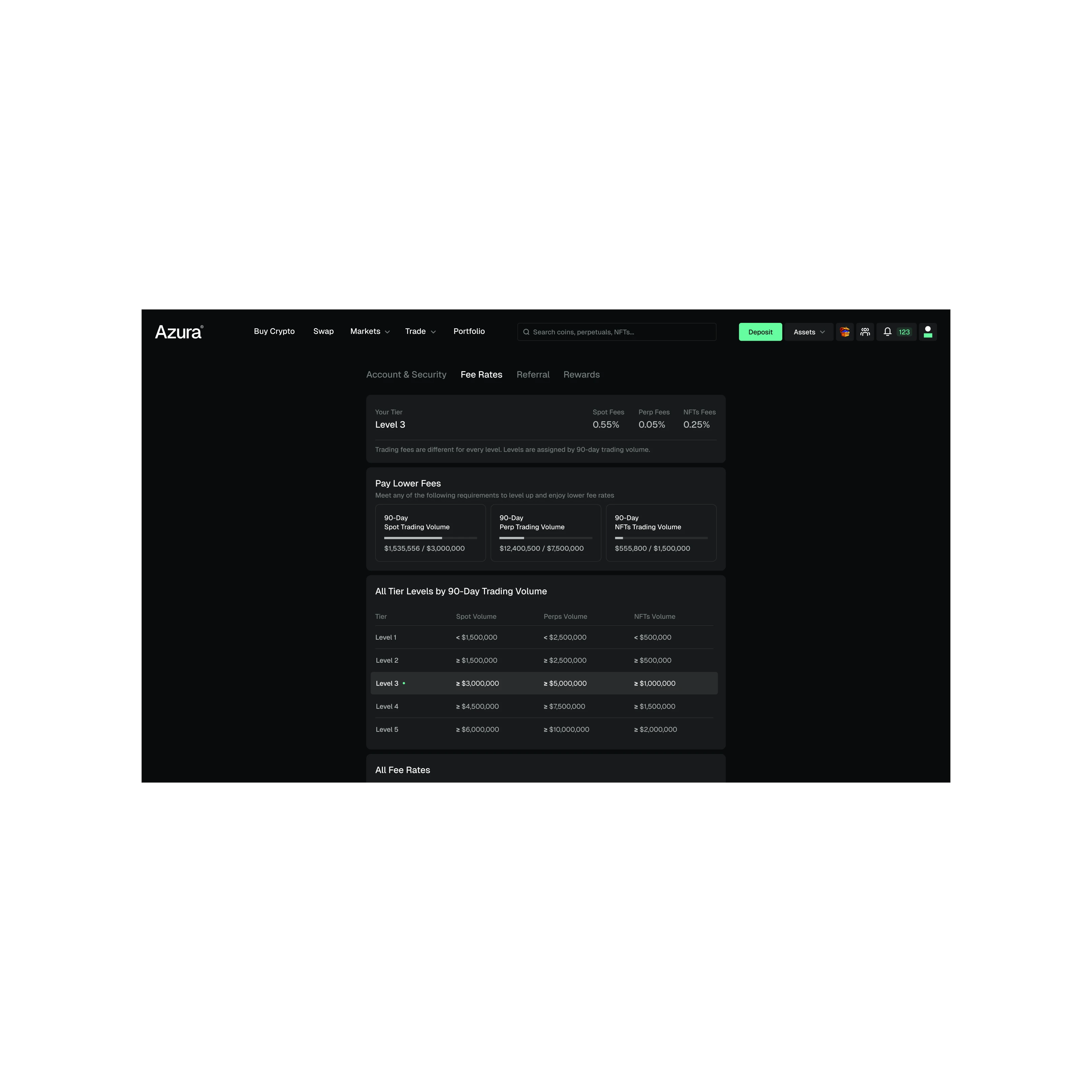Click the Level 1 tier row
Viewport: 1092px width, 1092px height.
[x=544, y=637]
